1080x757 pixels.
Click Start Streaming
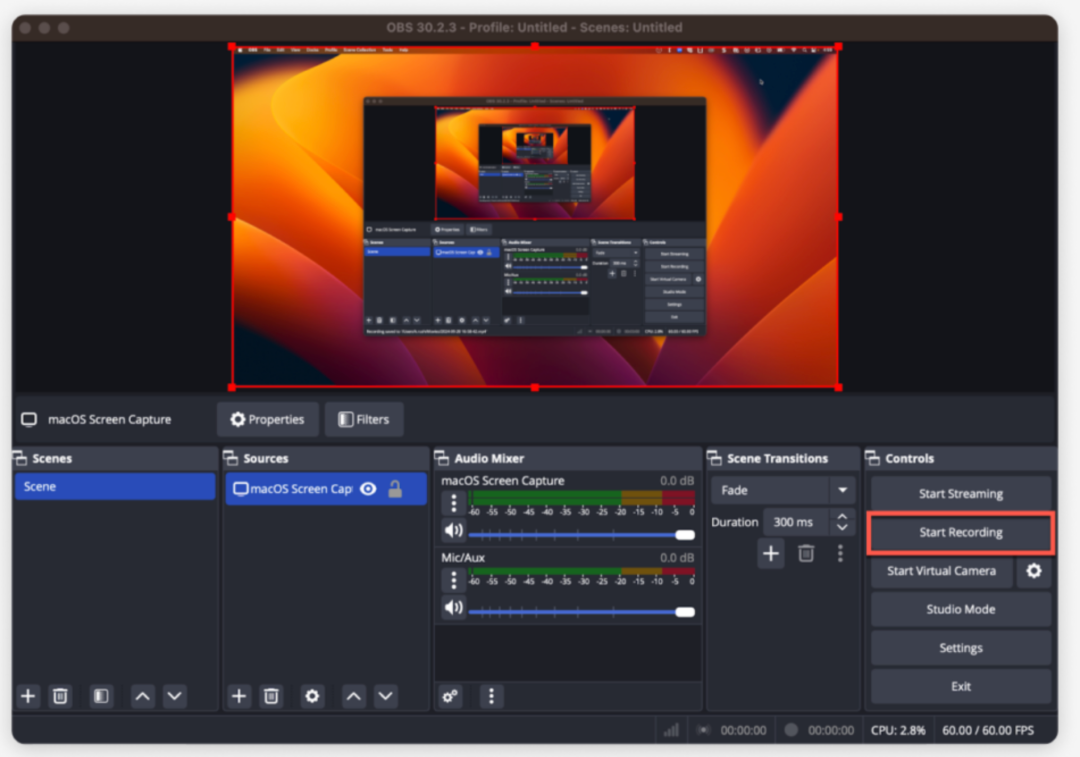pyautogui.click(x=961, y=493)
